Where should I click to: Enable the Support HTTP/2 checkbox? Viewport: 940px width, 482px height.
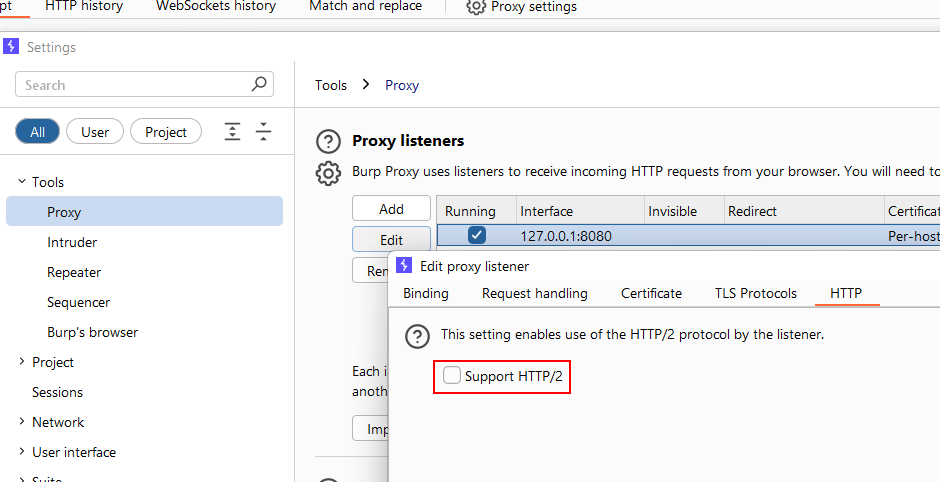[453, 376]
